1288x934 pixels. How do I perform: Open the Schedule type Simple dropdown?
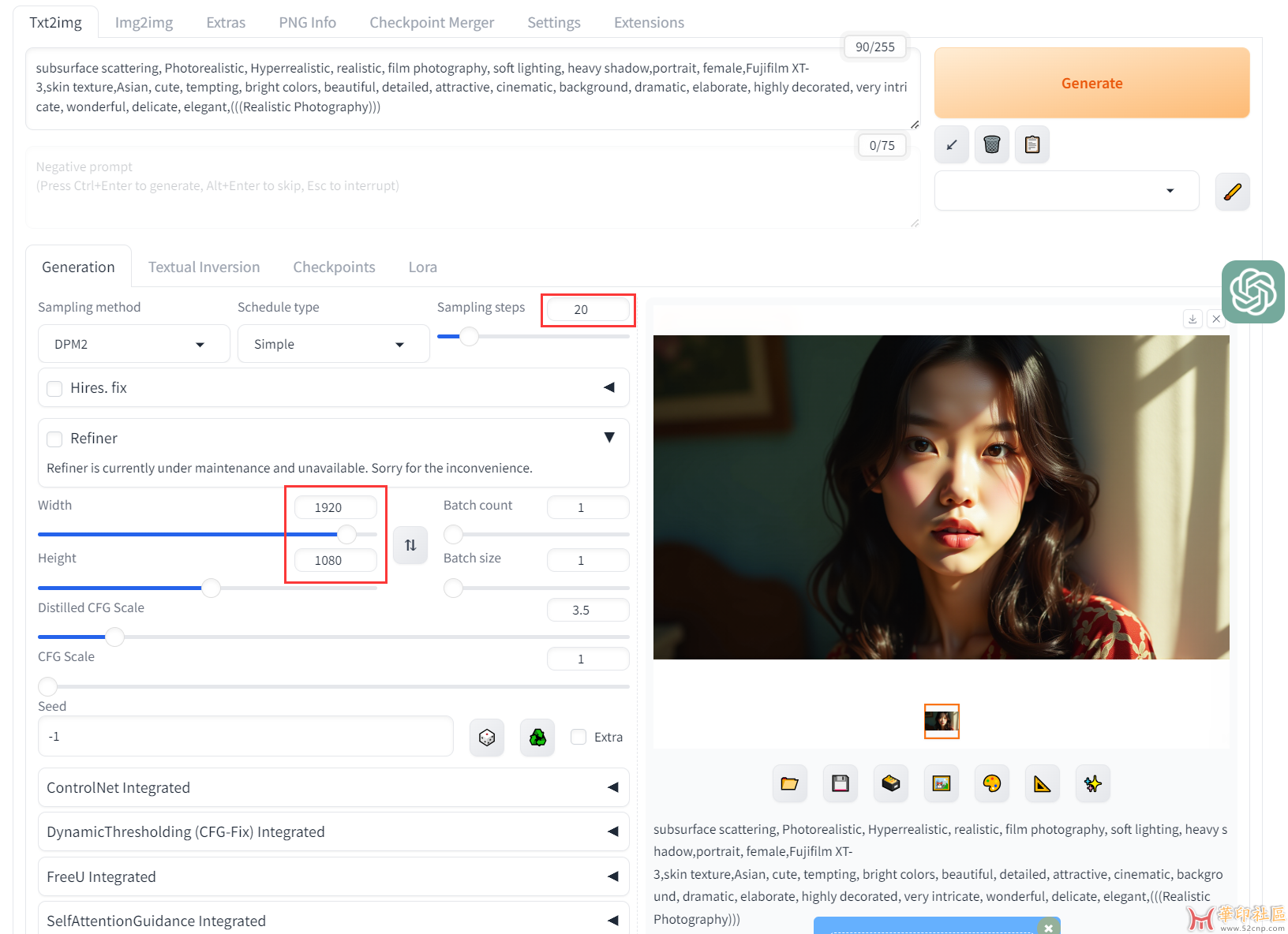(333, 345)
